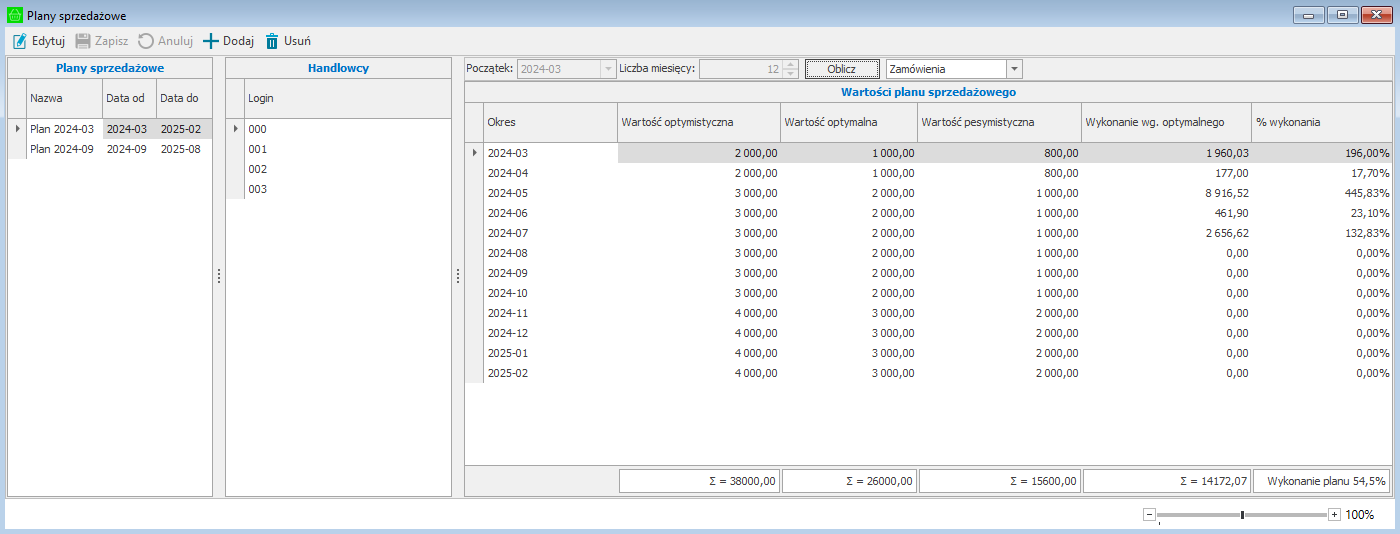Viewport: 1400px width, 534px height.
Task: Click the Usuń trash can icon
Action: tap(272, 41)
